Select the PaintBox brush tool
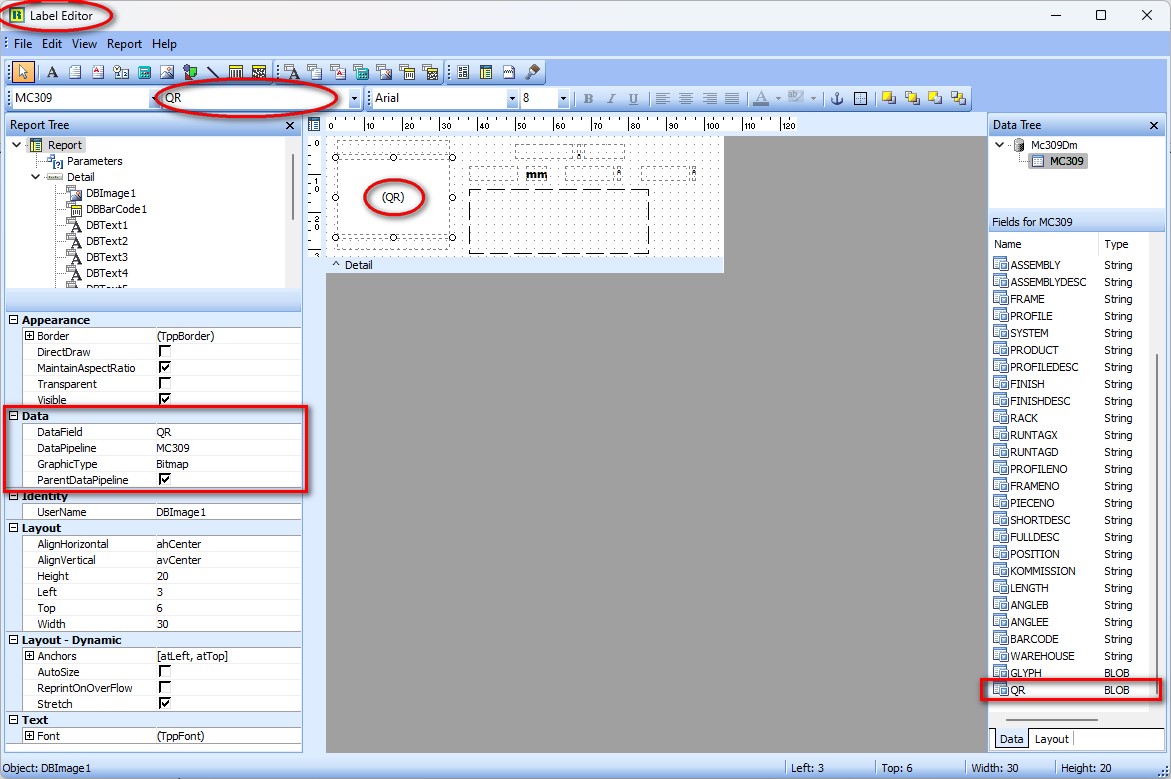1171x779 pixels. coord(532,72)
